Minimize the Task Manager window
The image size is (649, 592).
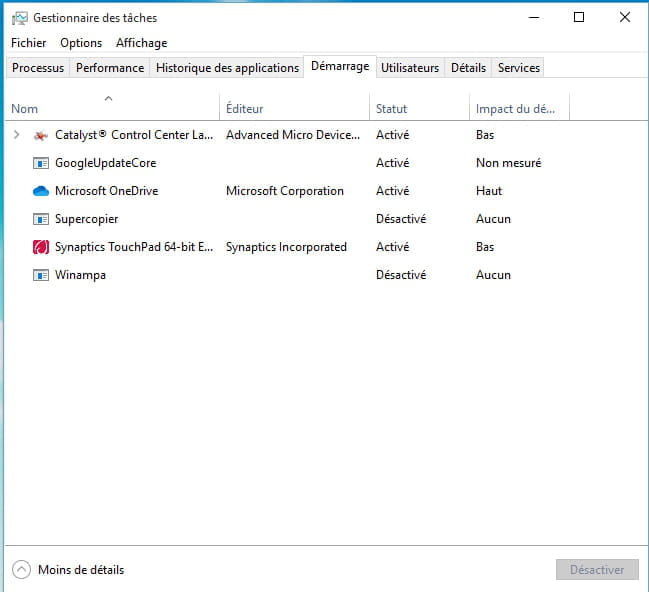534,17
